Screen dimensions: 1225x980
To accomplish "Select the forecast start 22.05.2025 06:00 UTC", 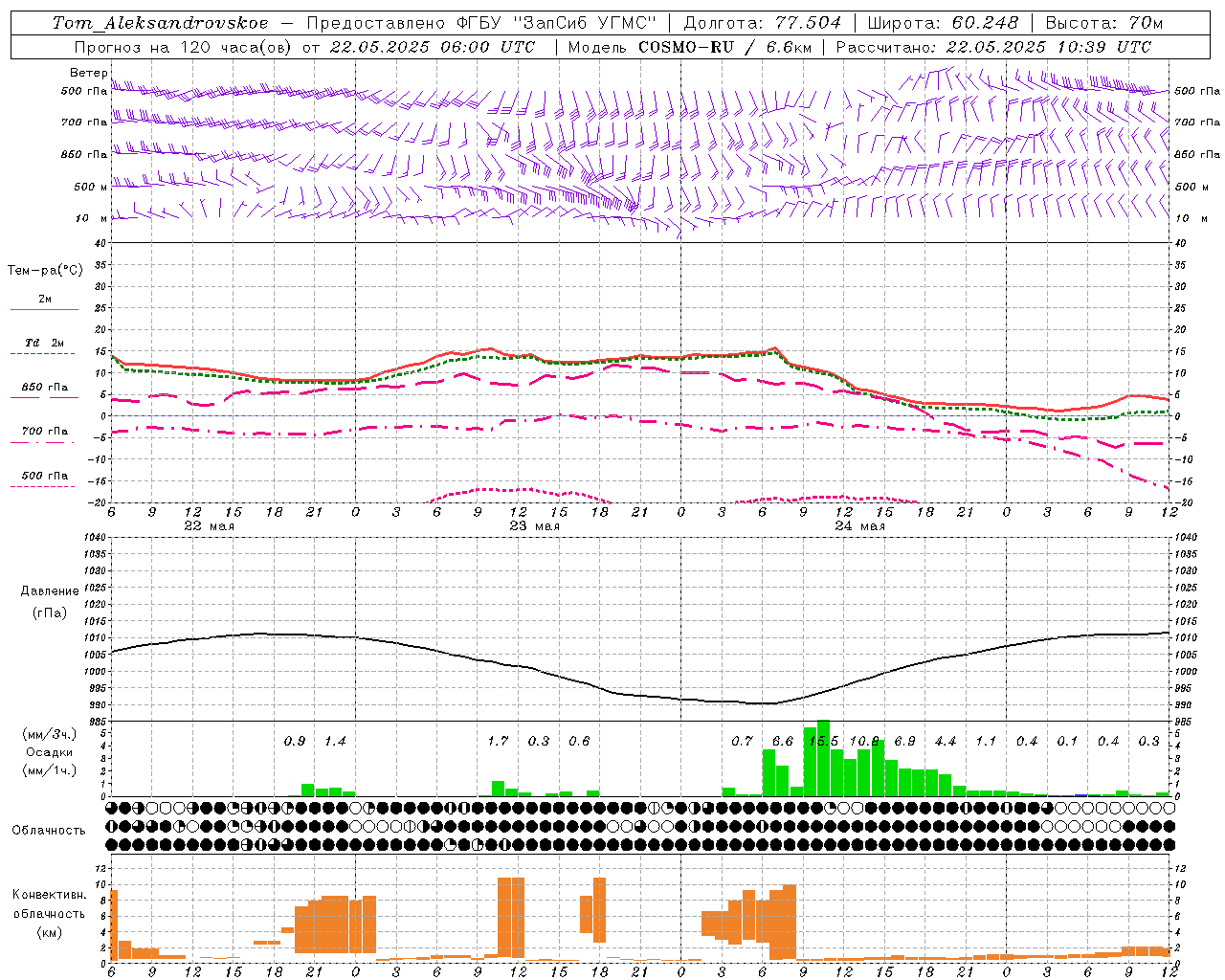I will [x=432, y=47].
